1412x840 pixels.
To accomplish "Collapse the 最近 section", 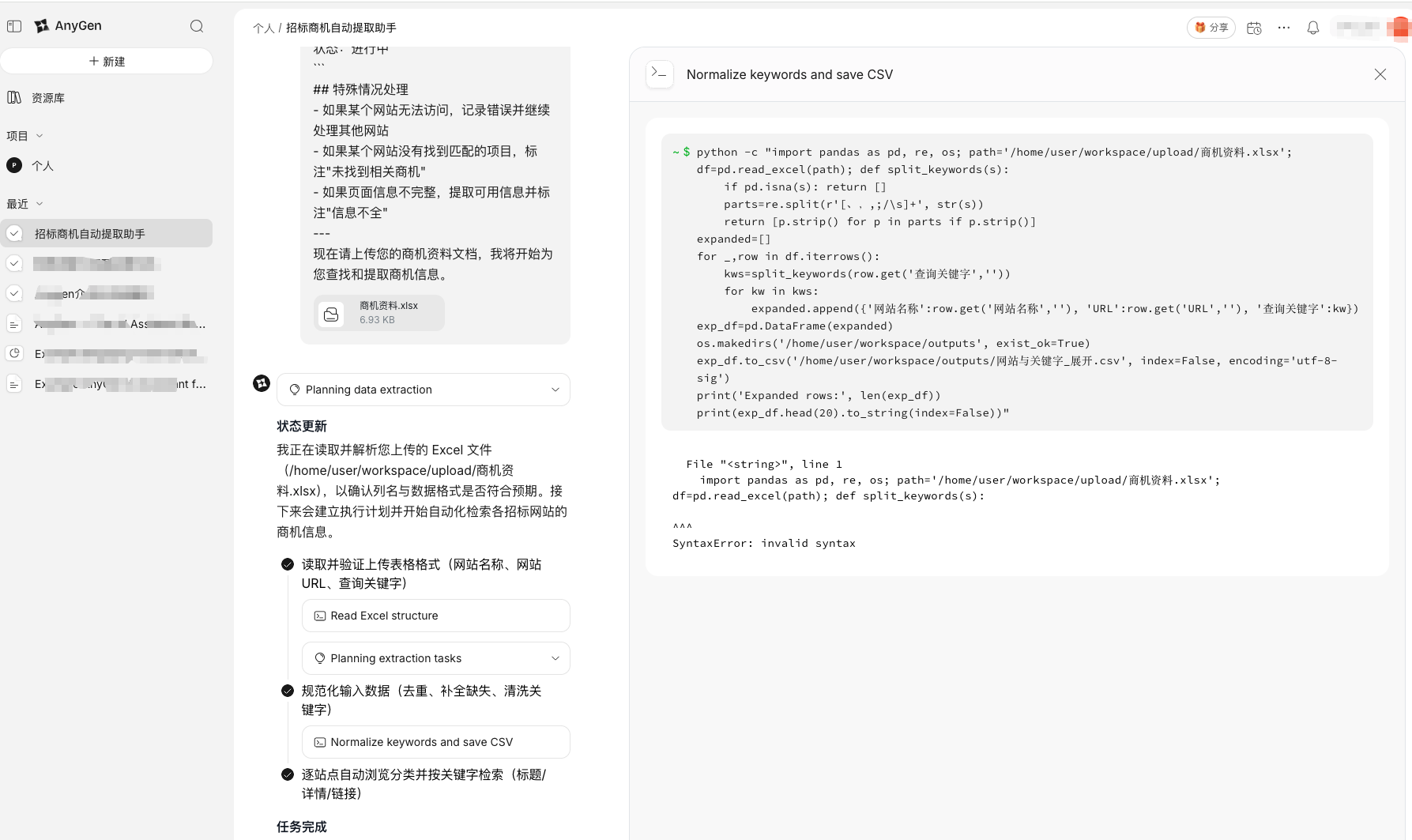I will click(40, 203).
